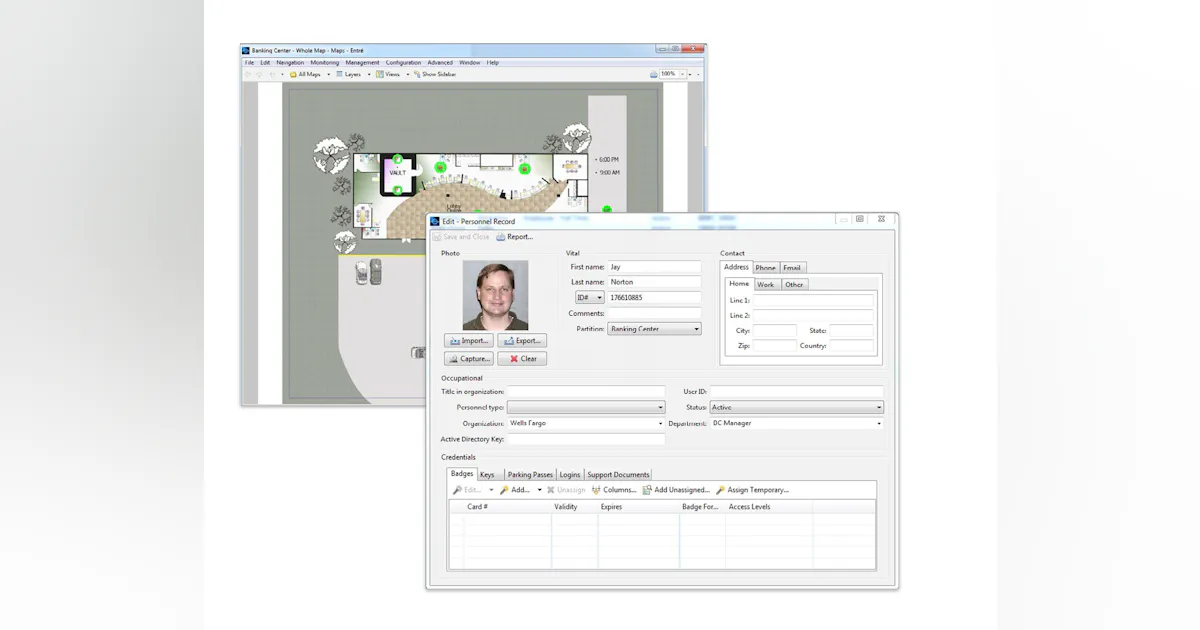This screenshot has width=1200, height=630.
Task: Open the Navigation menu in Maps window
Action: (290, 62)
